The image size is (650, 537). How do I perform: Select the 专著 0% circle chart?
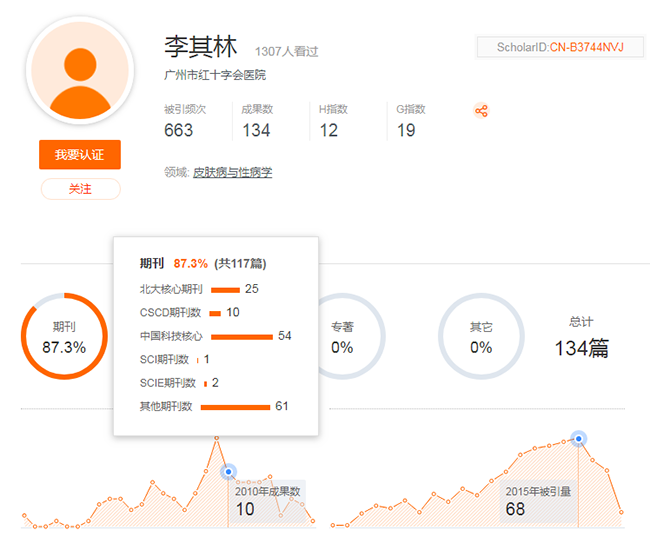tap(343, 337)
